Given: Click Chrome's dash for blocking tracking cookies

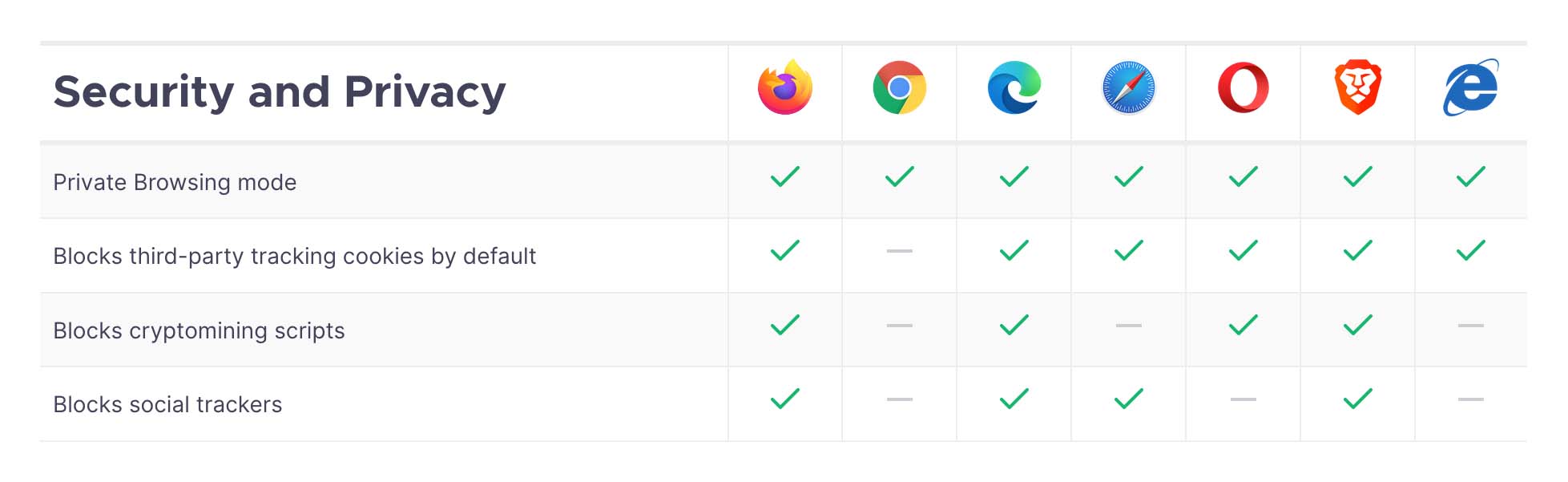Looking at the screenshot, I should coord(900,251).
